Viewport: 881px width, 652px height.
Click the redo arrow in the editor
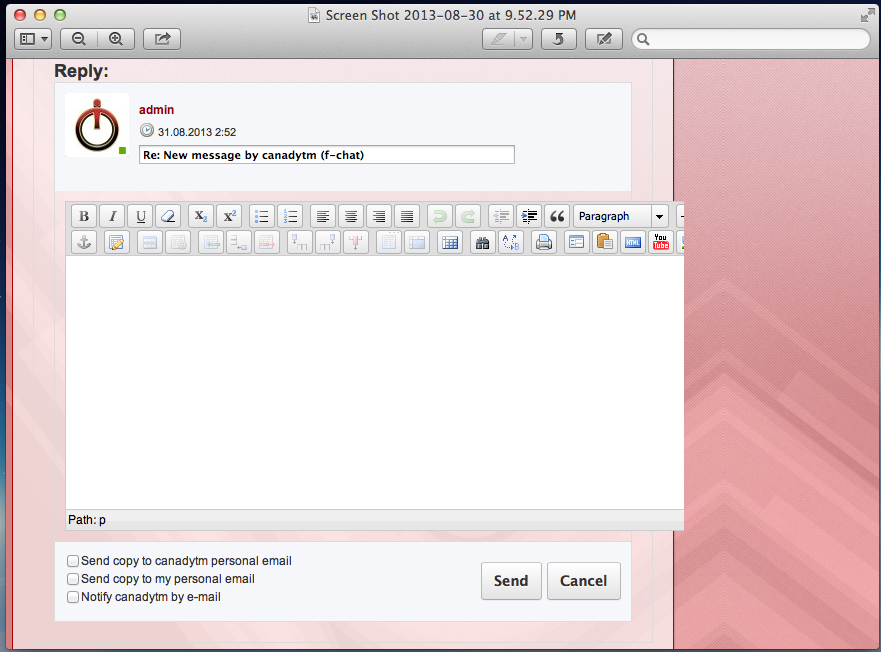pos(468,216)
